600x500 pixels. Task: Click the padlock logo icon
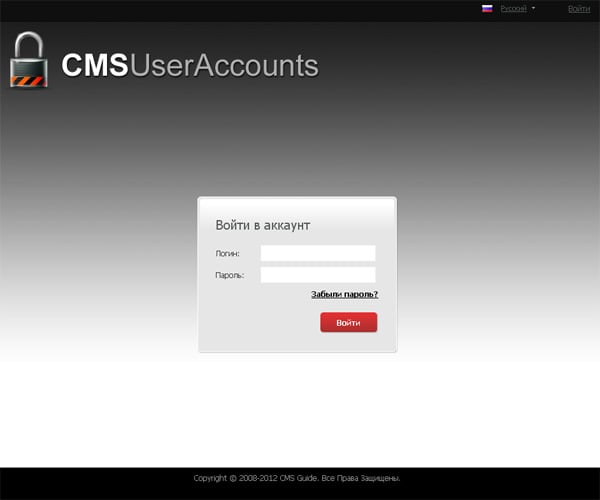click(x=29, y=61)
